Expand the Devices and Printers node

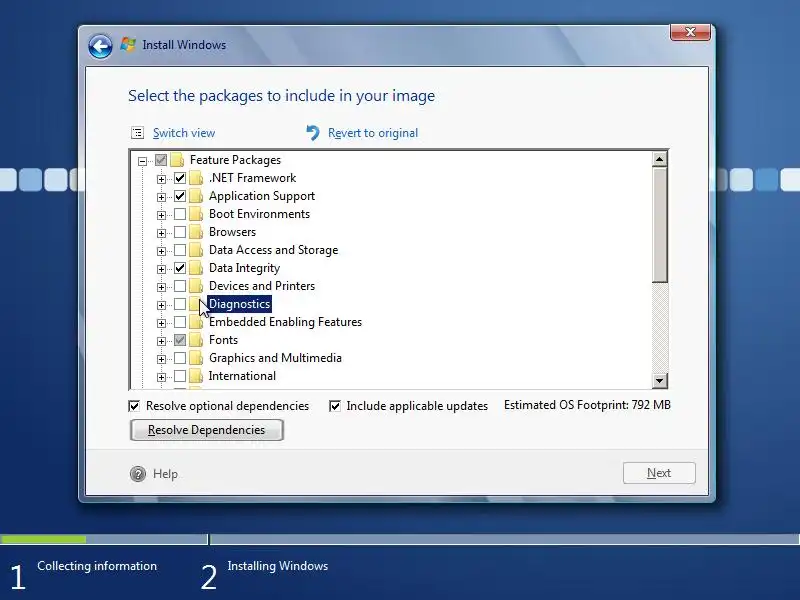tap(161, 287)
